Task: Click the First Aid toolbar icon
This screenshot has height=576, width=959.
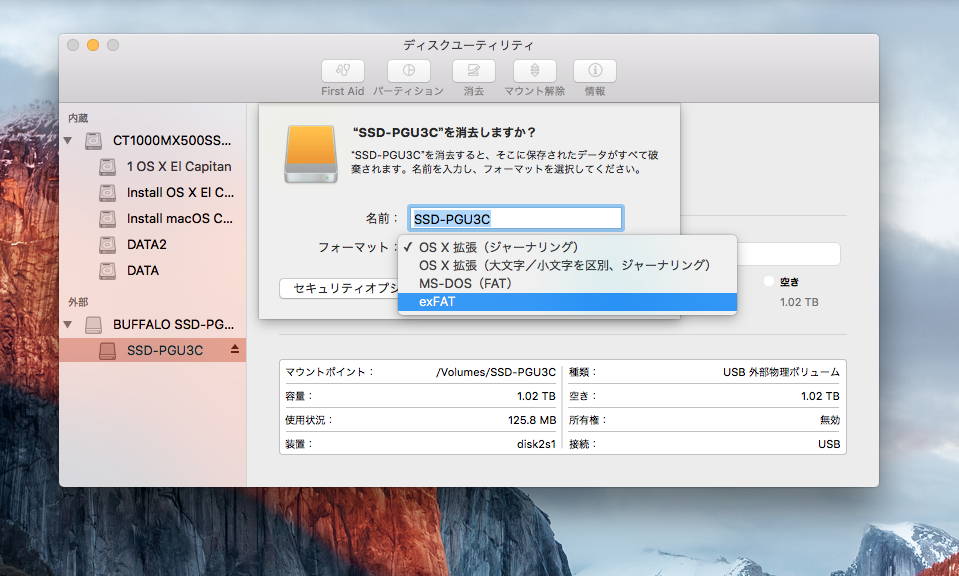Action: [x=342, y=71]
